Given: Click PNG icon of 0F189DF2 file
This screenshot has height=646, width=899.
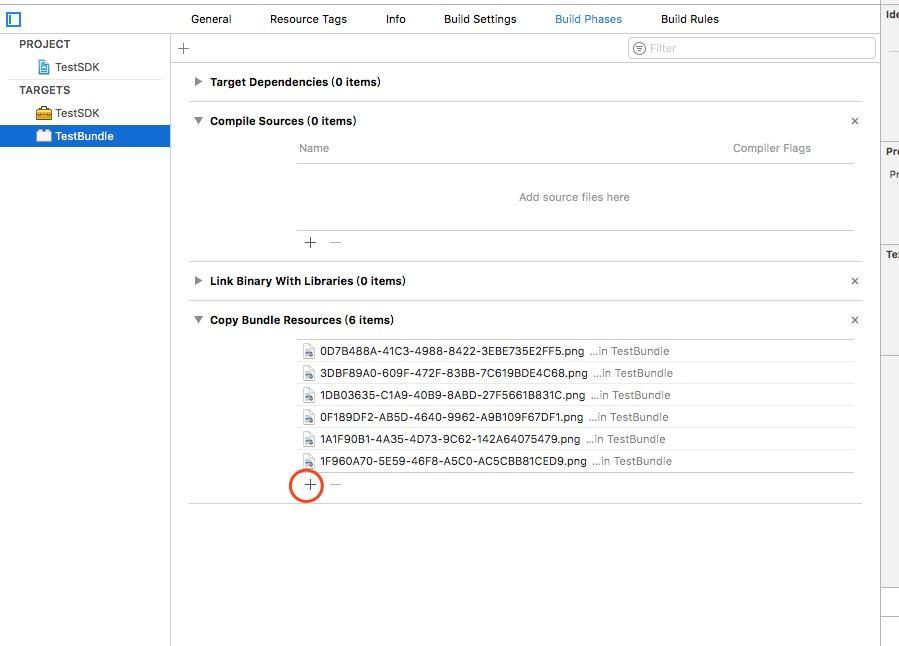Looking at the screenshot, I should pyautogui.click(x=309, y=417).
